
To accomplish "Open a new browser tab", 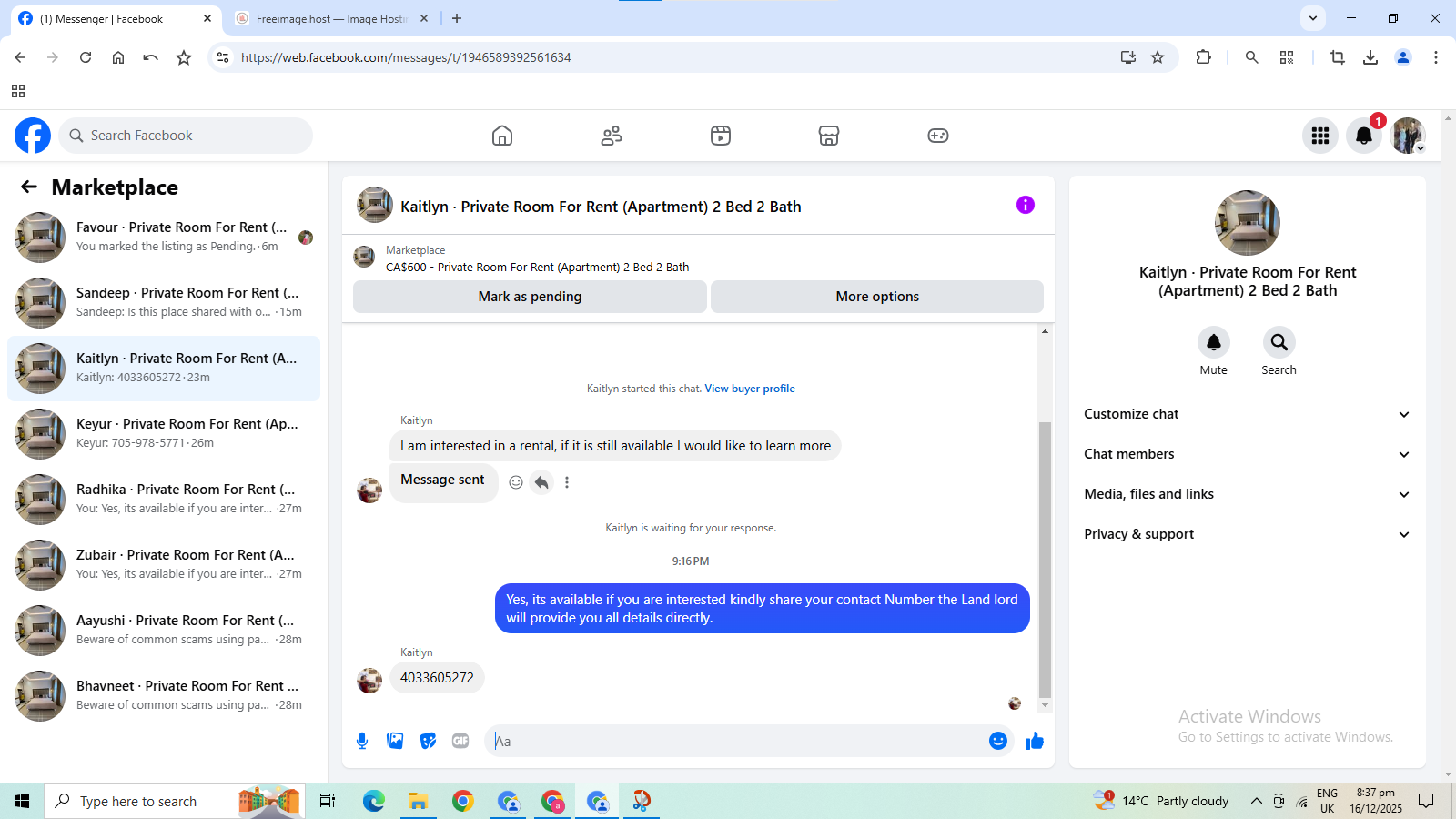I will coord(457,18).
